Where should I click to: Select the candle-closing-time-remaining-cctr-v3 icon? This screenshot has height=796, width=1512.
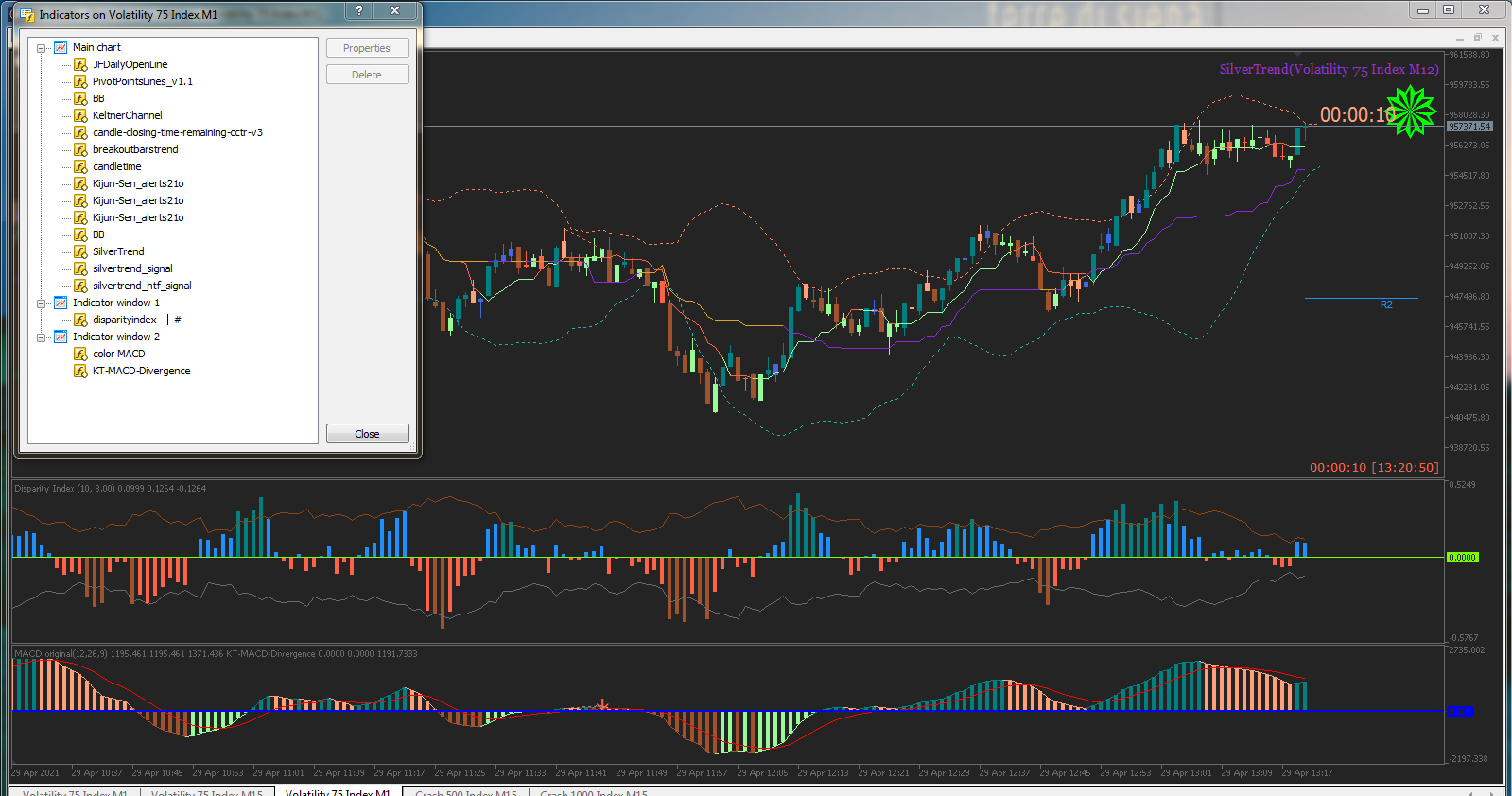80,132
